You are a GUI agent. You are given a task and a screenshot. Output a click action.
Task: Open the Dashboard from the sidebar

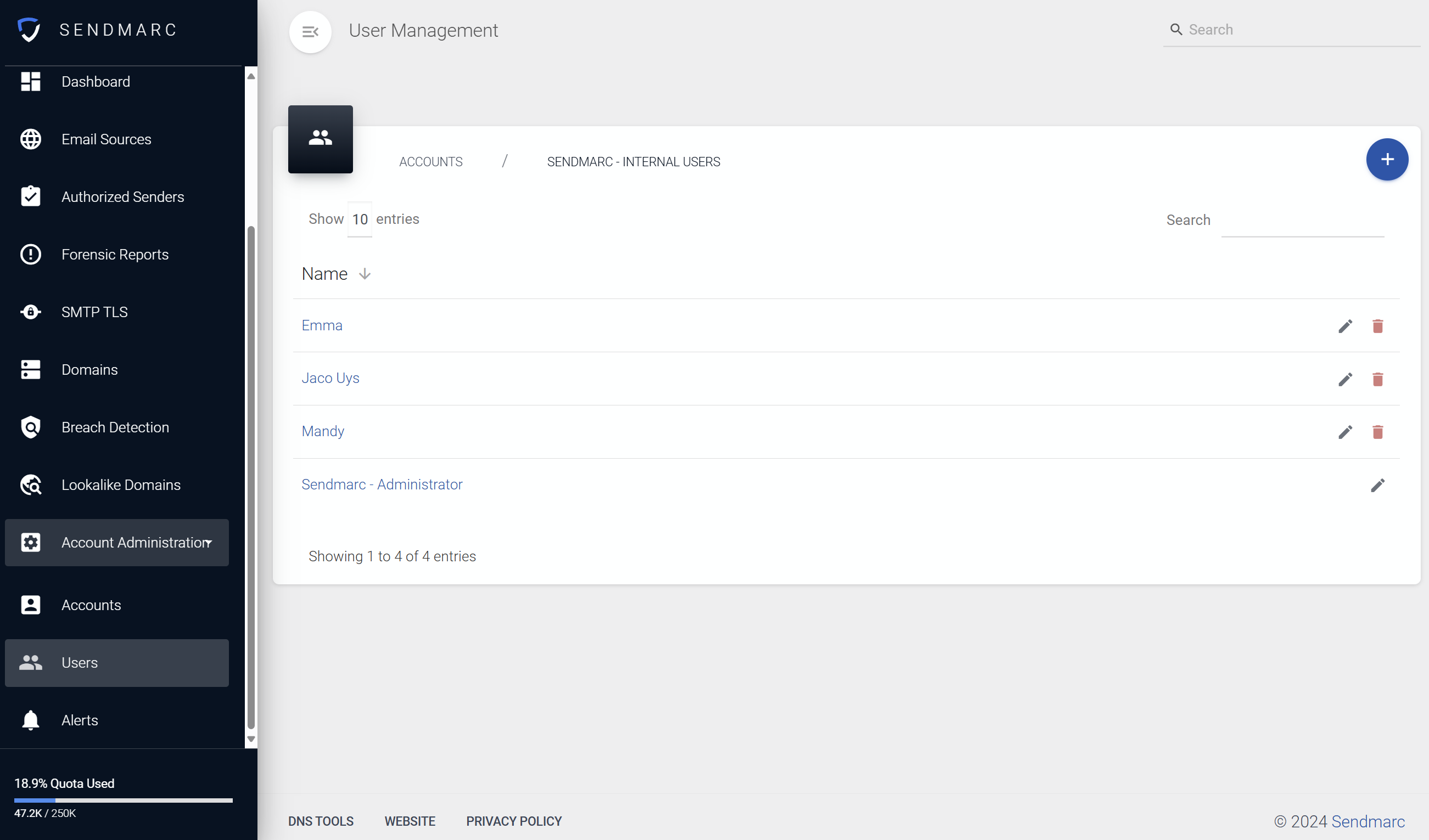96,82
